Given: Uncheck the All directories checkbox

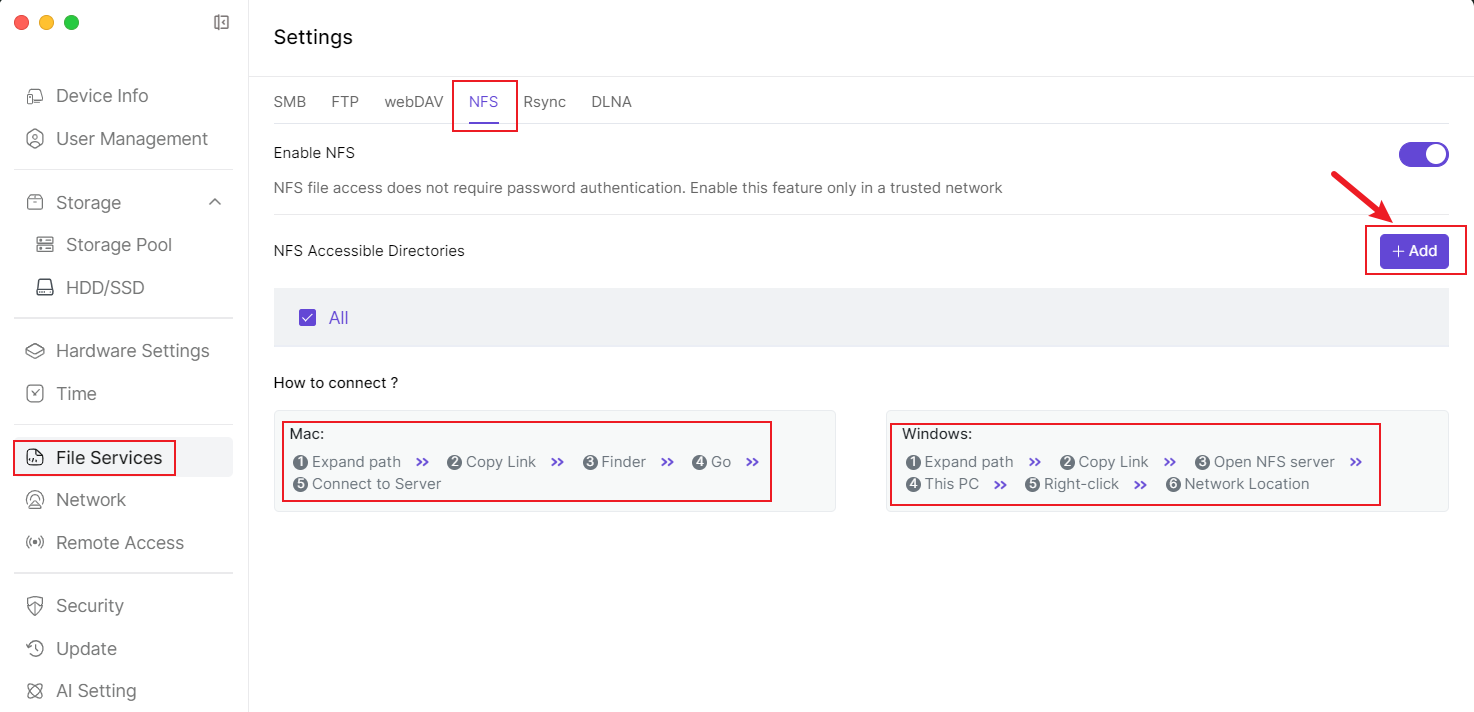Looking at the screenshot, I should click(308, 318).
